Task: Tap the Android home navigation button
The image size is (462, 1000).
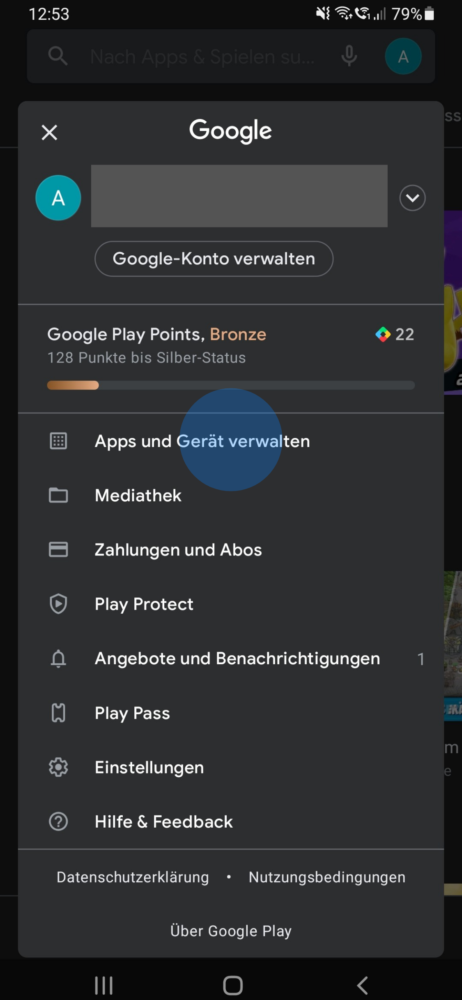Action: tap(233, 985)
